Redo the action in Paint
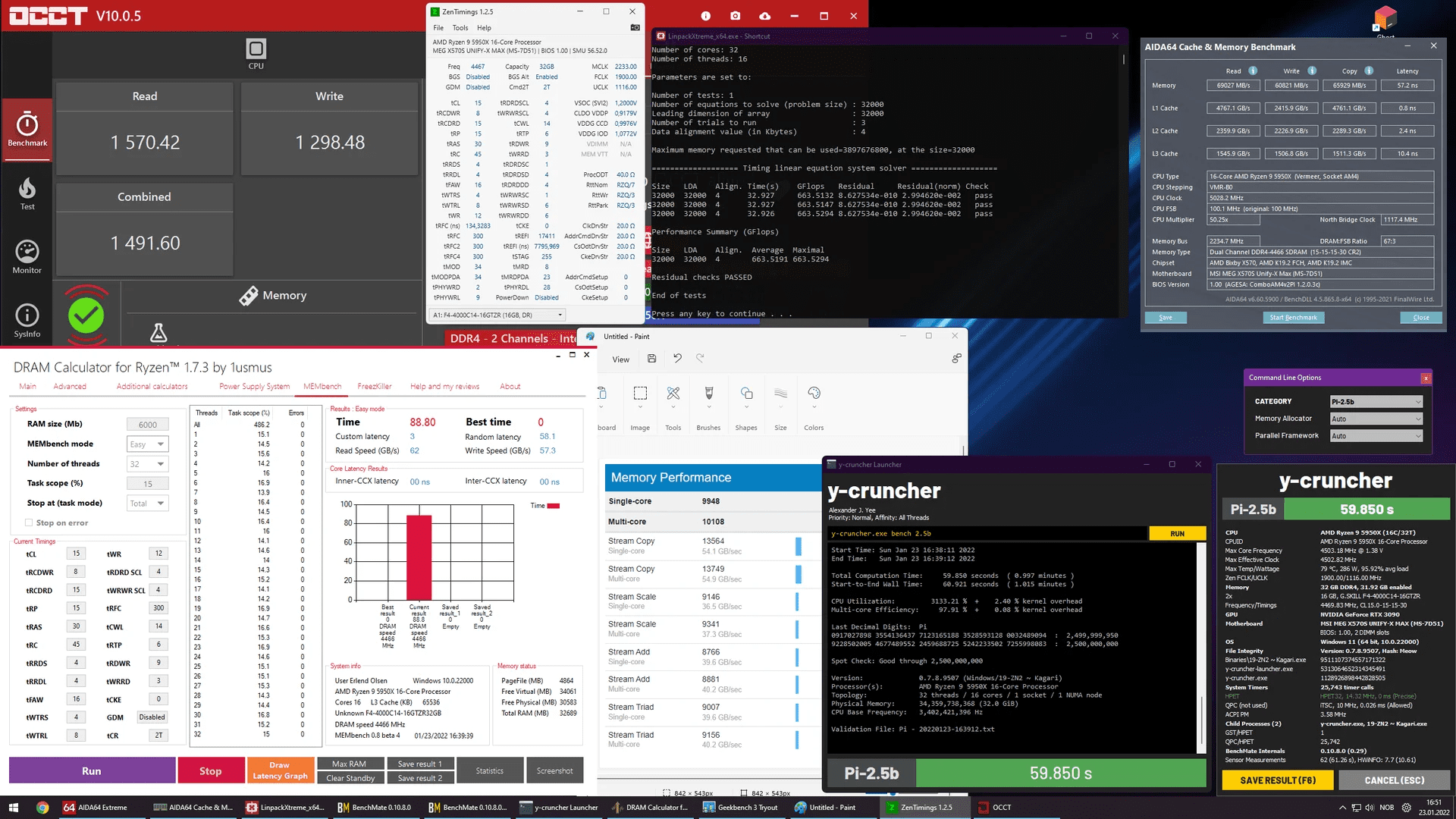Viewport: 1456px width, 819px height. 700,359
